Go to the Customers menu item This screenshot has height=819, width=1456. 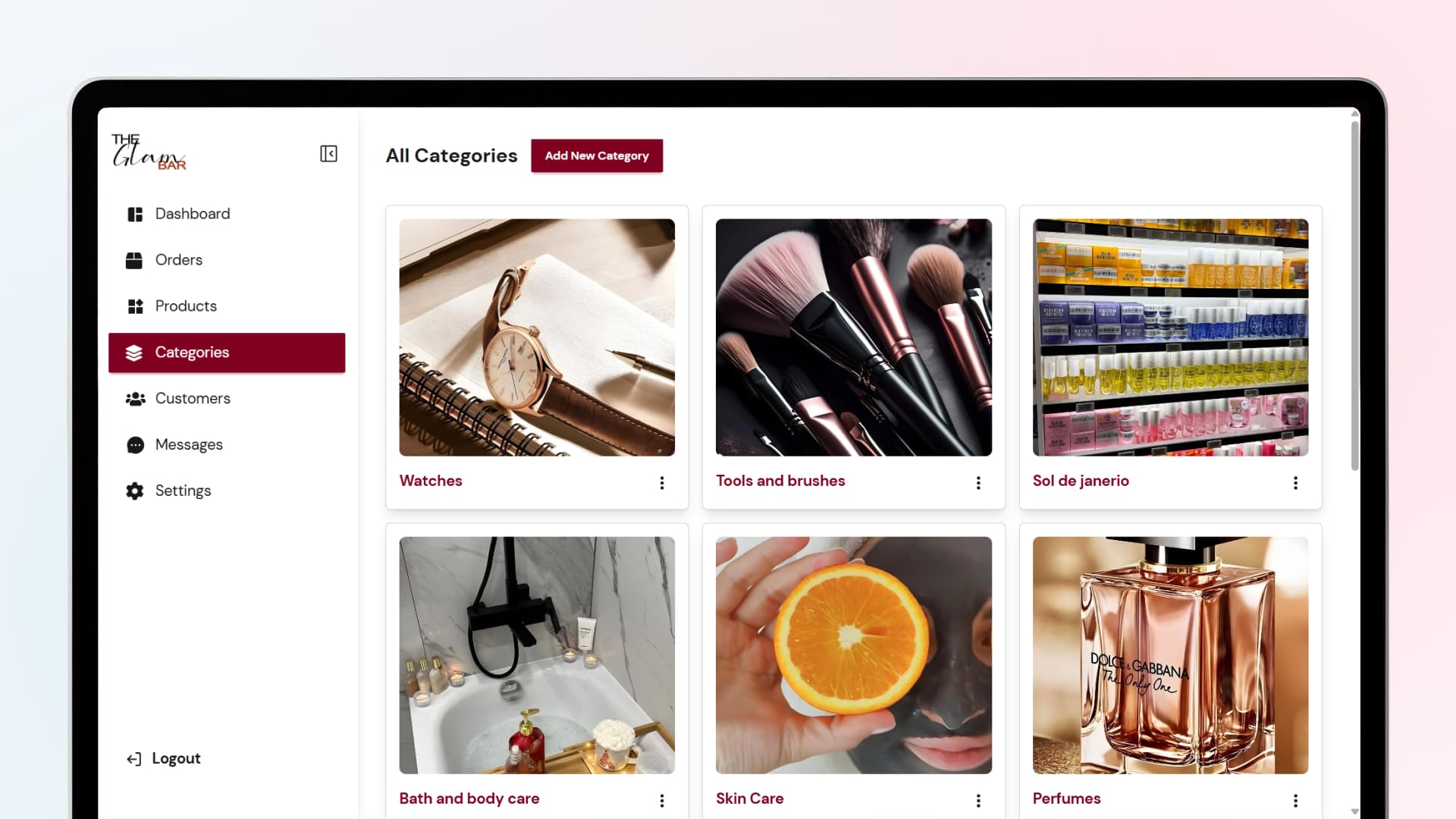[227, 399]
